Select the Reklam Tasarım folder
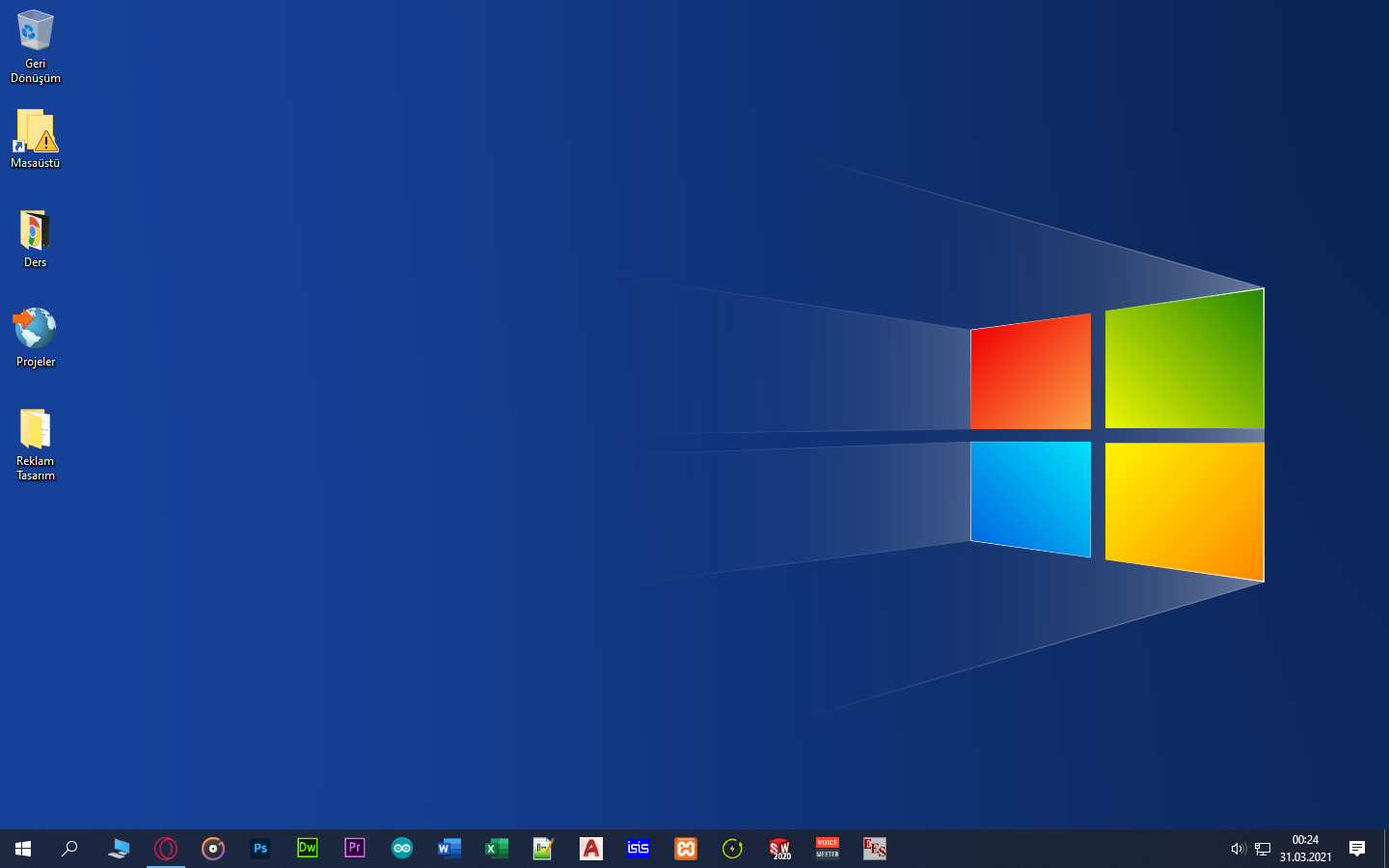The image size is (1389, 868). 36,445
